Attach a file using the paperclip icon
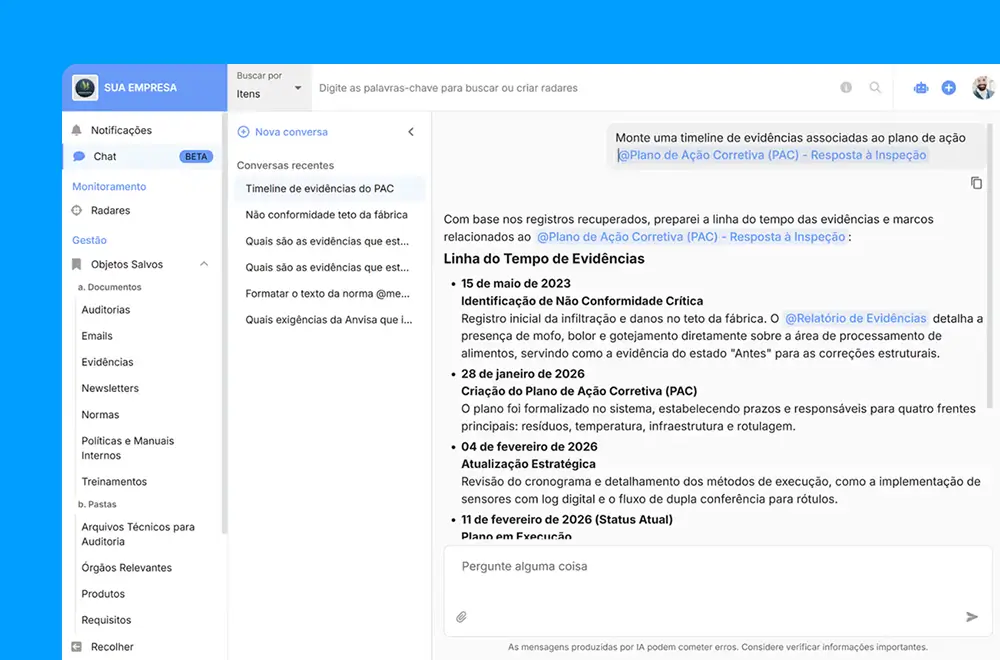Image resolution: width=1000 pixels, height=660 pixels. coord(461,617)
